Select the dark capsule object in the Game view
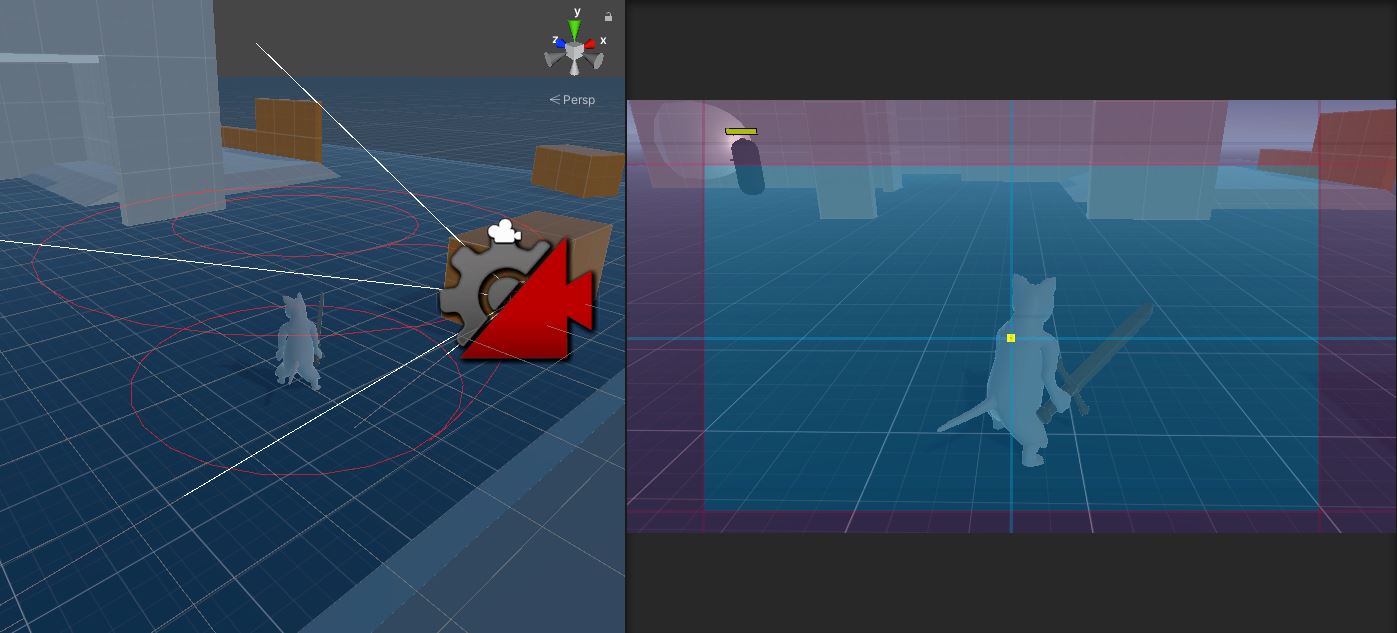 click(748, 167)
